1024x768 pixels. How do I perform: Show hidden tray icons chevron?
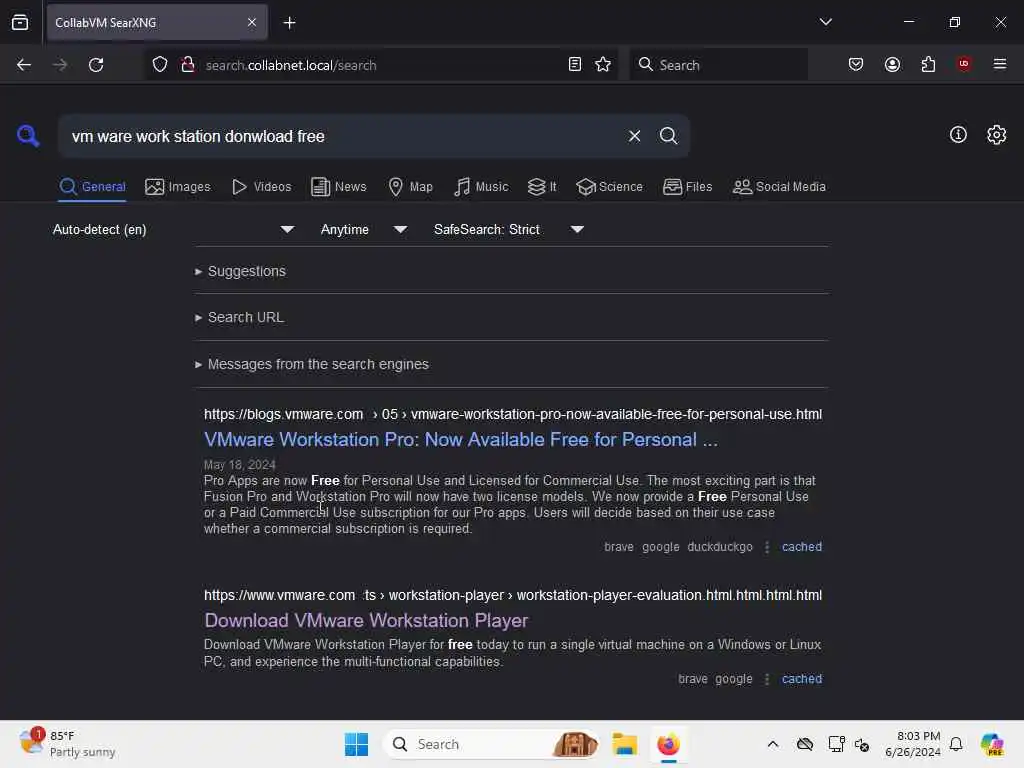point(773,744)
